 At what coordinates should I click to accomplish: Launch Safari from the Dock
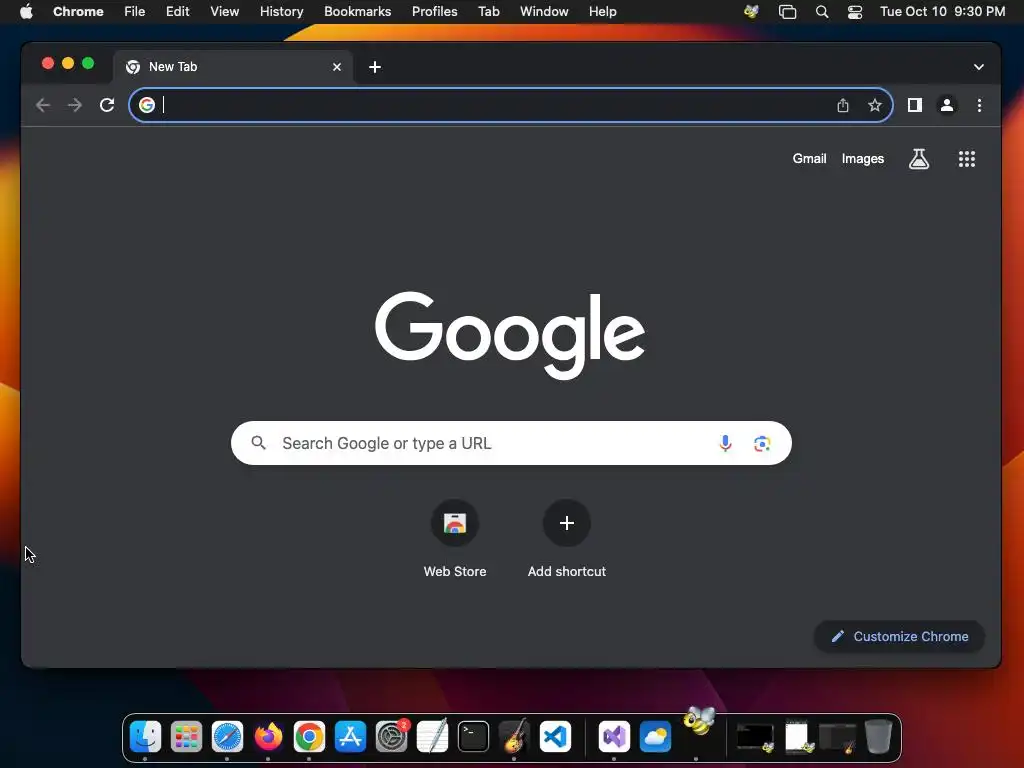[x=227, y=737]
